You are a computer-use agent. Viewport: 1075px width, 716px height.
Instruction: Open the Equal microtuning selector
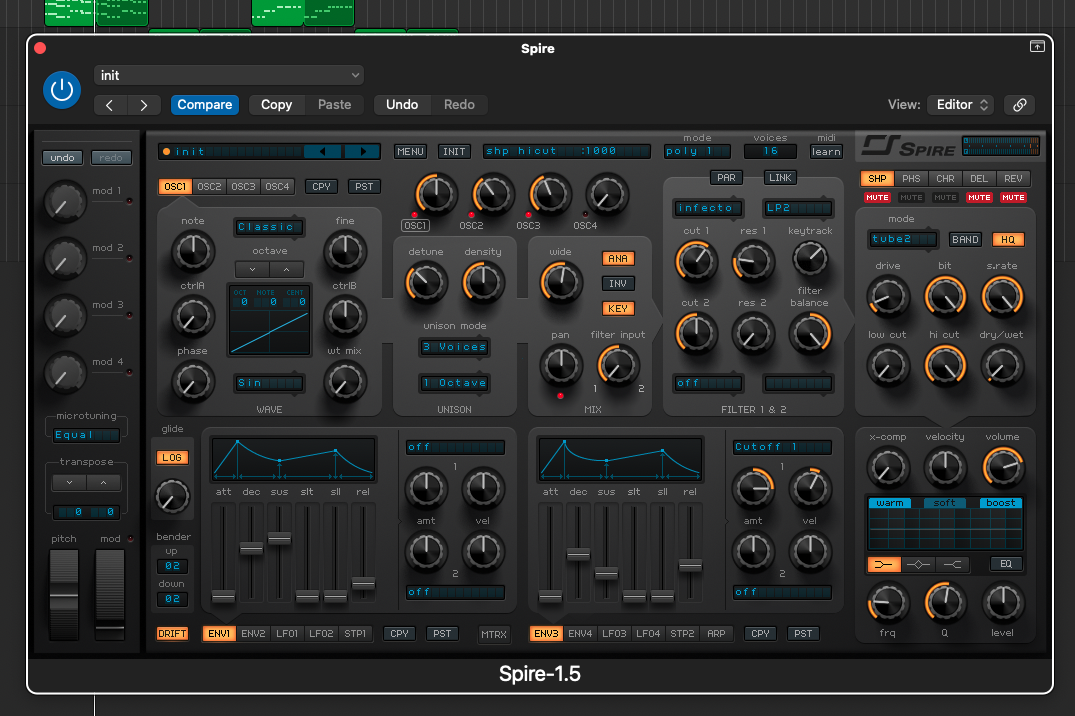[86, 435]
